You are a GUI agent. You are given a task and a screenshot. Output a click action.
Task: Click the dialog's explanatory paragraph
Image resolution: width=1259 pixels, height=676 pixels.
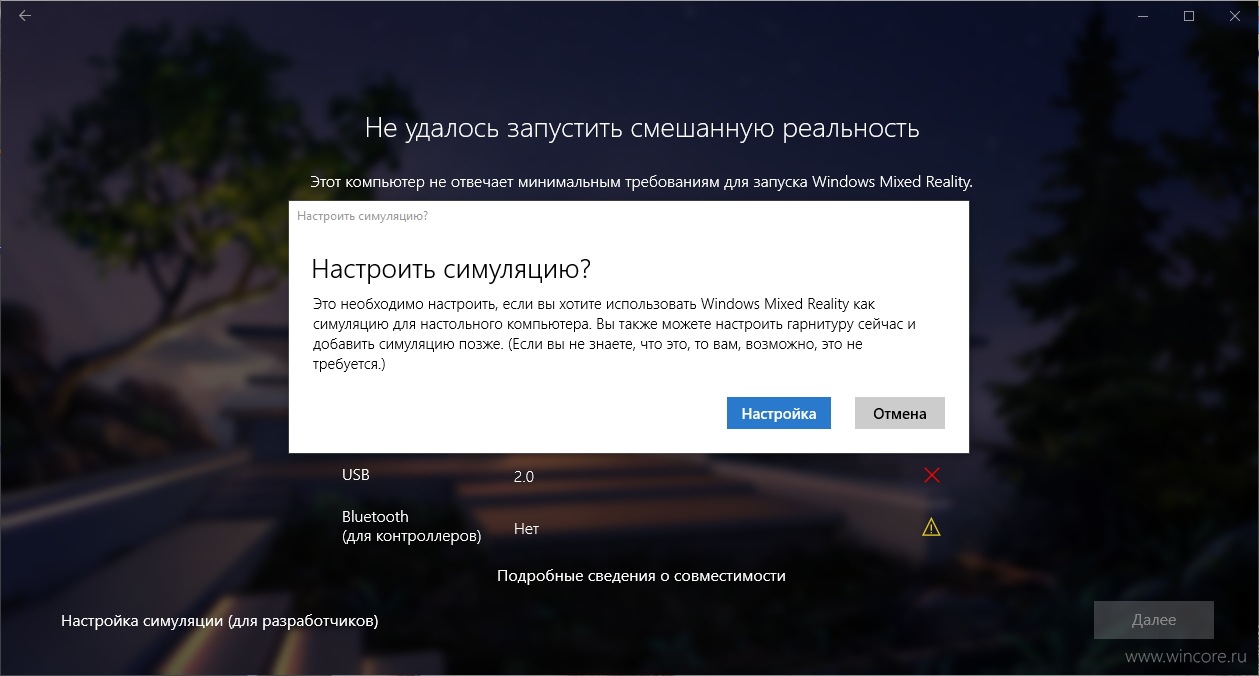click(614, 333)
